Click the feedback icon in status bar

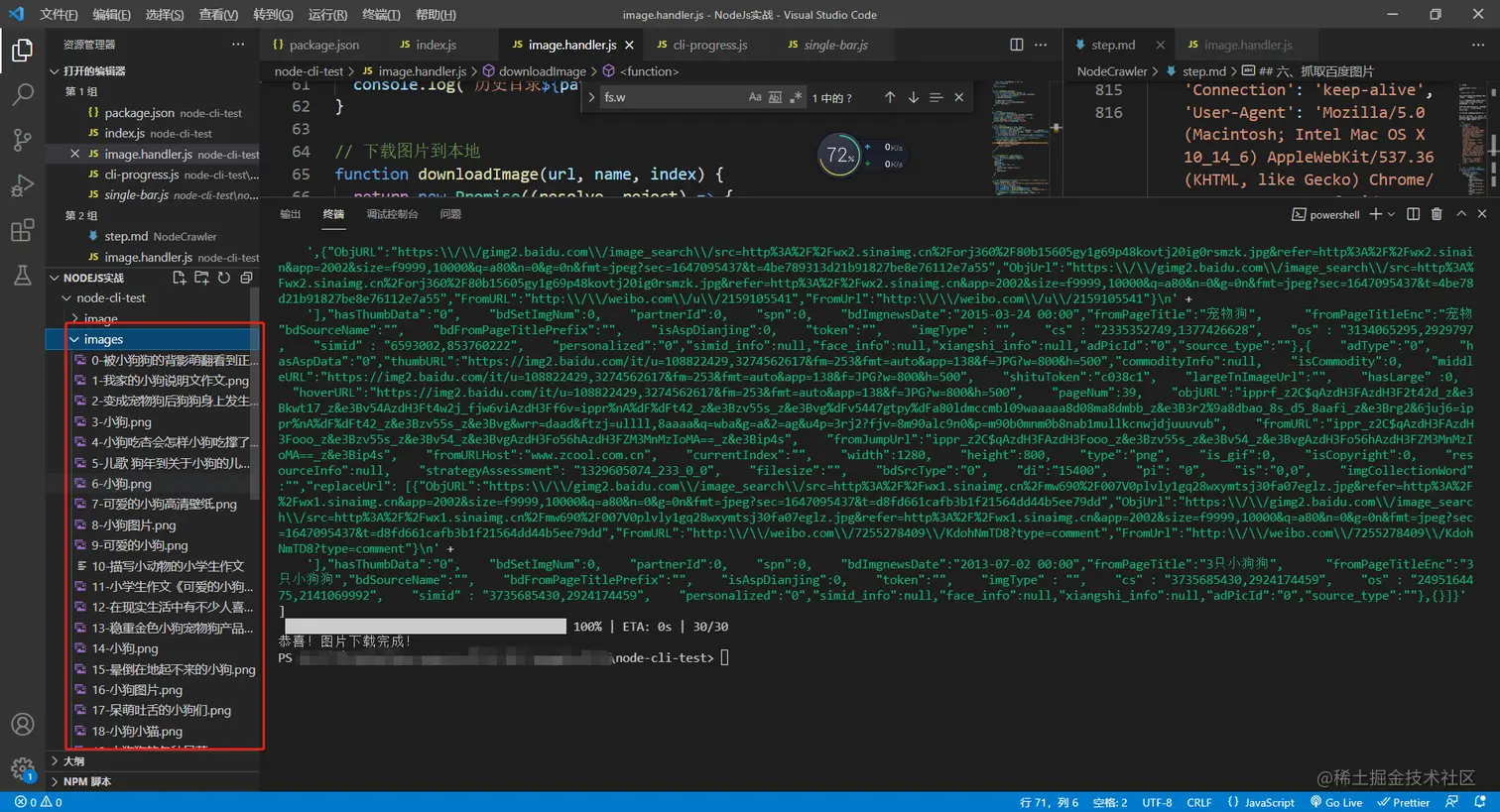pyautogui.click(x=1451, y=802)
